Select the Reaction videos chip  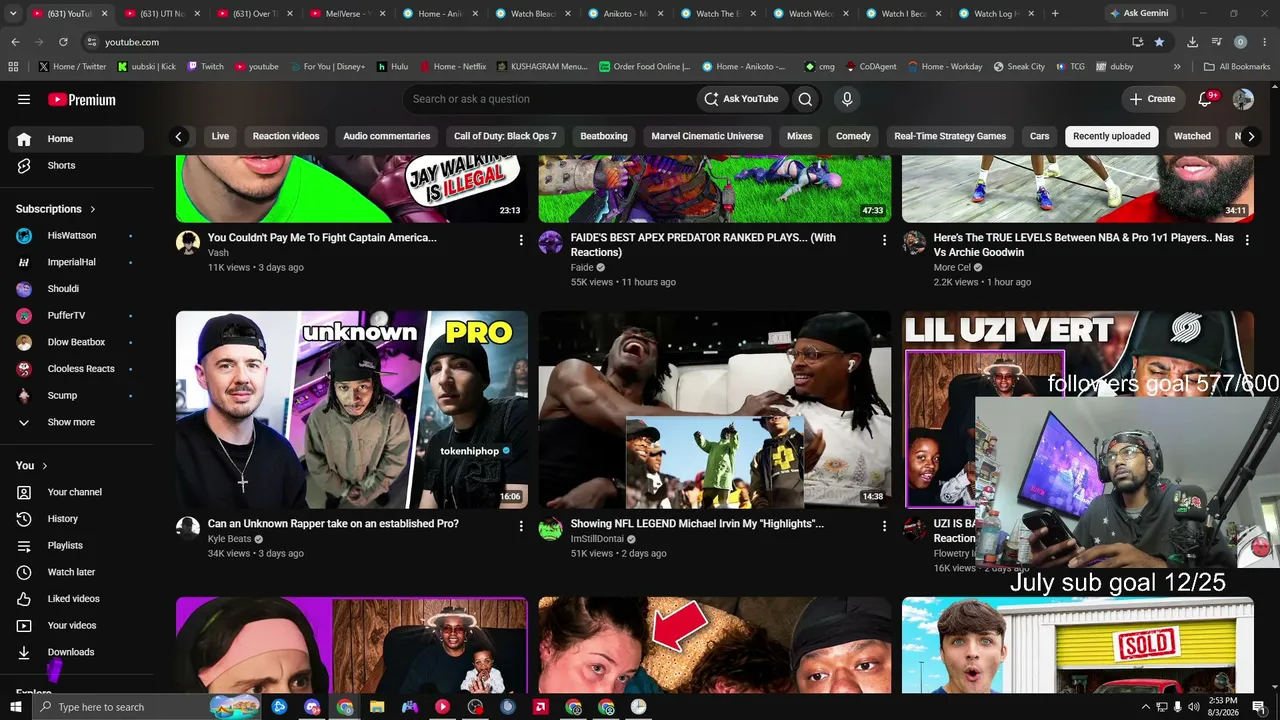[286, 136]
